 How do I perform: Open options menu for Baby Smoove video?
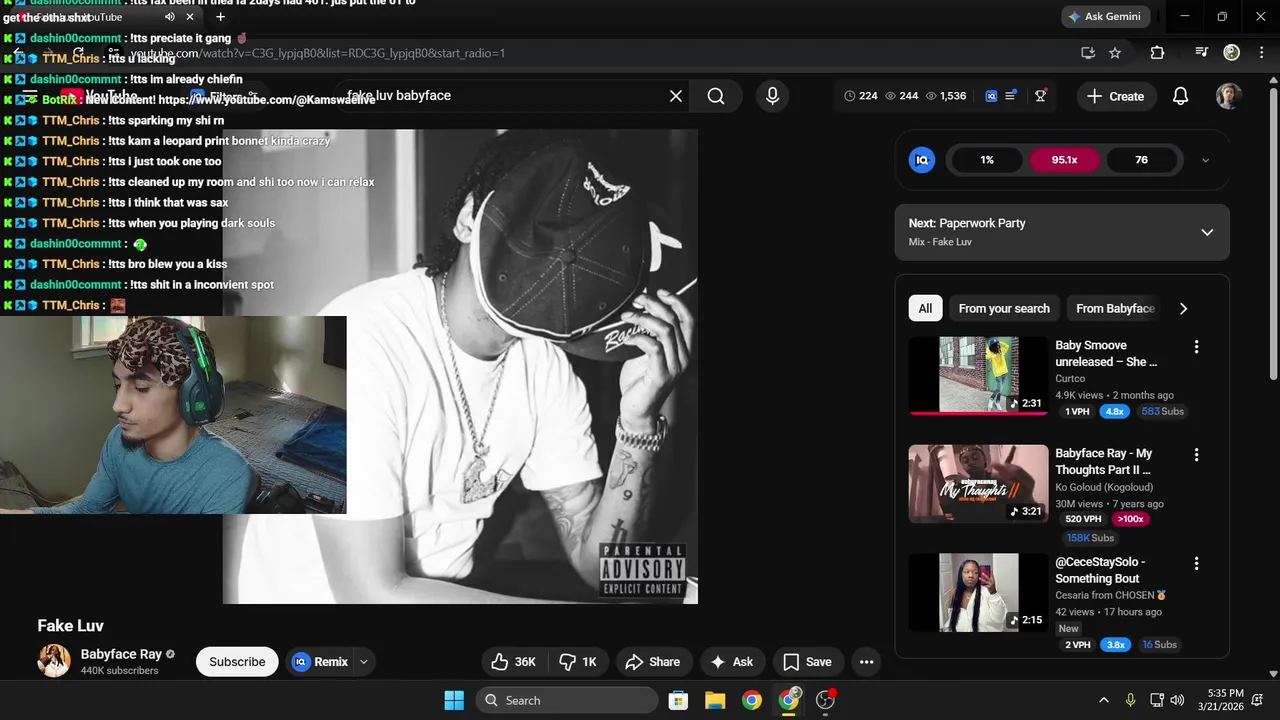(1196, 347)
